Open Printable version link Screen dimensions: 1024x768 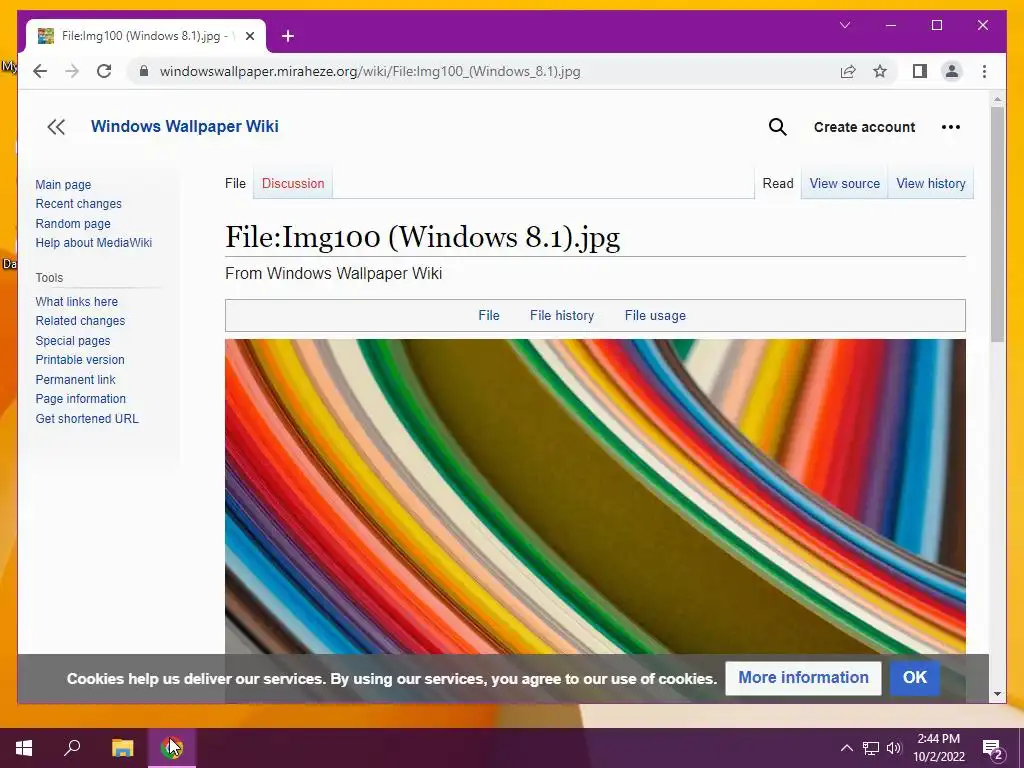point(80,360)
